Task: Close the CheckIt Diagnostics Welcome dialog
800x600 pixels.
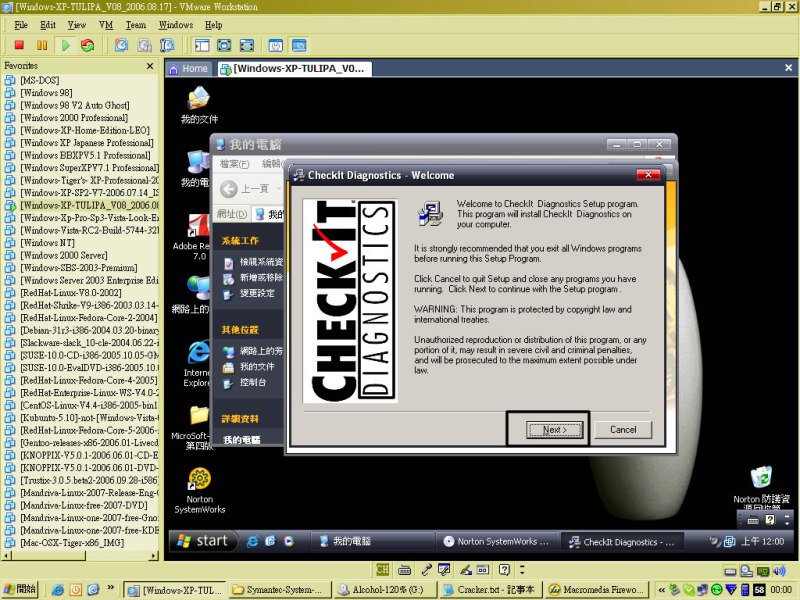Action: pos(648,175)
